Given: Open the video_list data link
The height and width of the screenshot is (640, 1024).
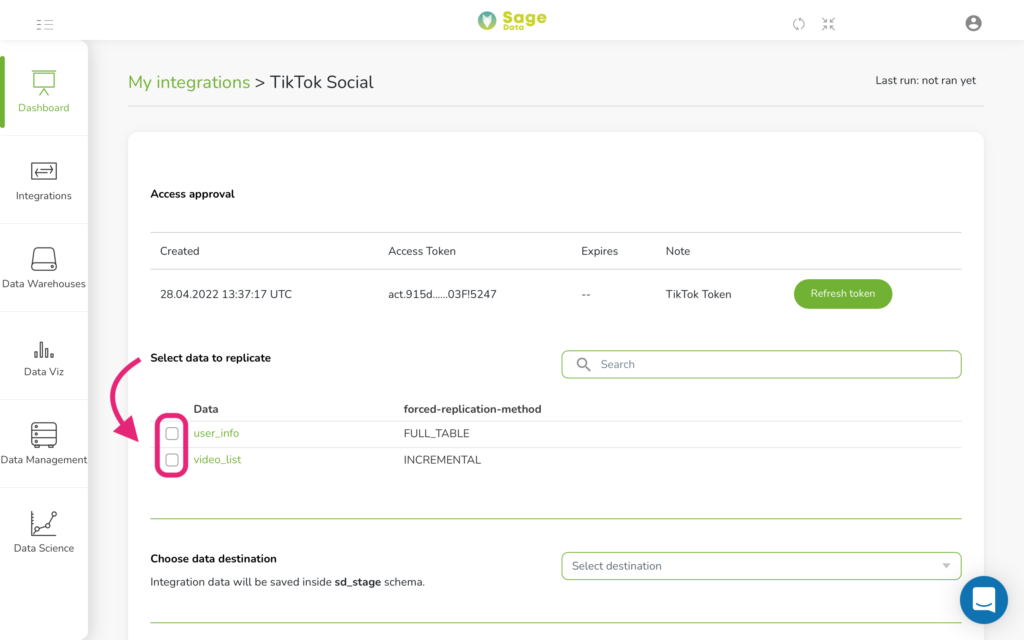Looking at the screenshot, I should [x=217, y=460].
